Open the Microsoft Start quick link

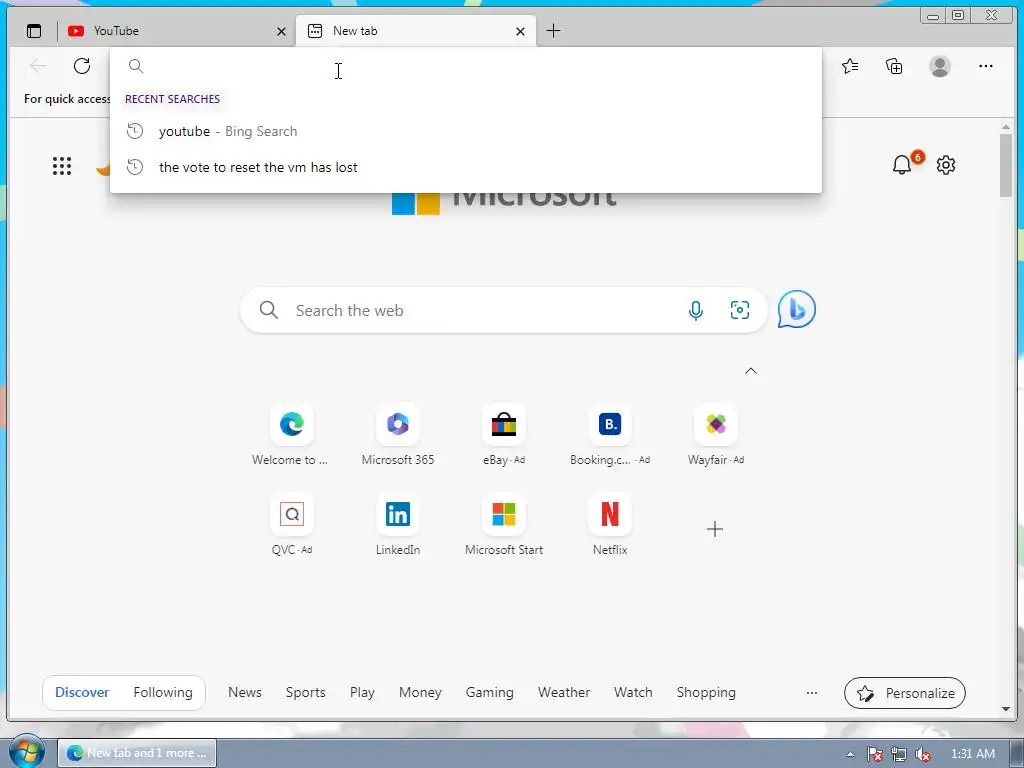504,525
